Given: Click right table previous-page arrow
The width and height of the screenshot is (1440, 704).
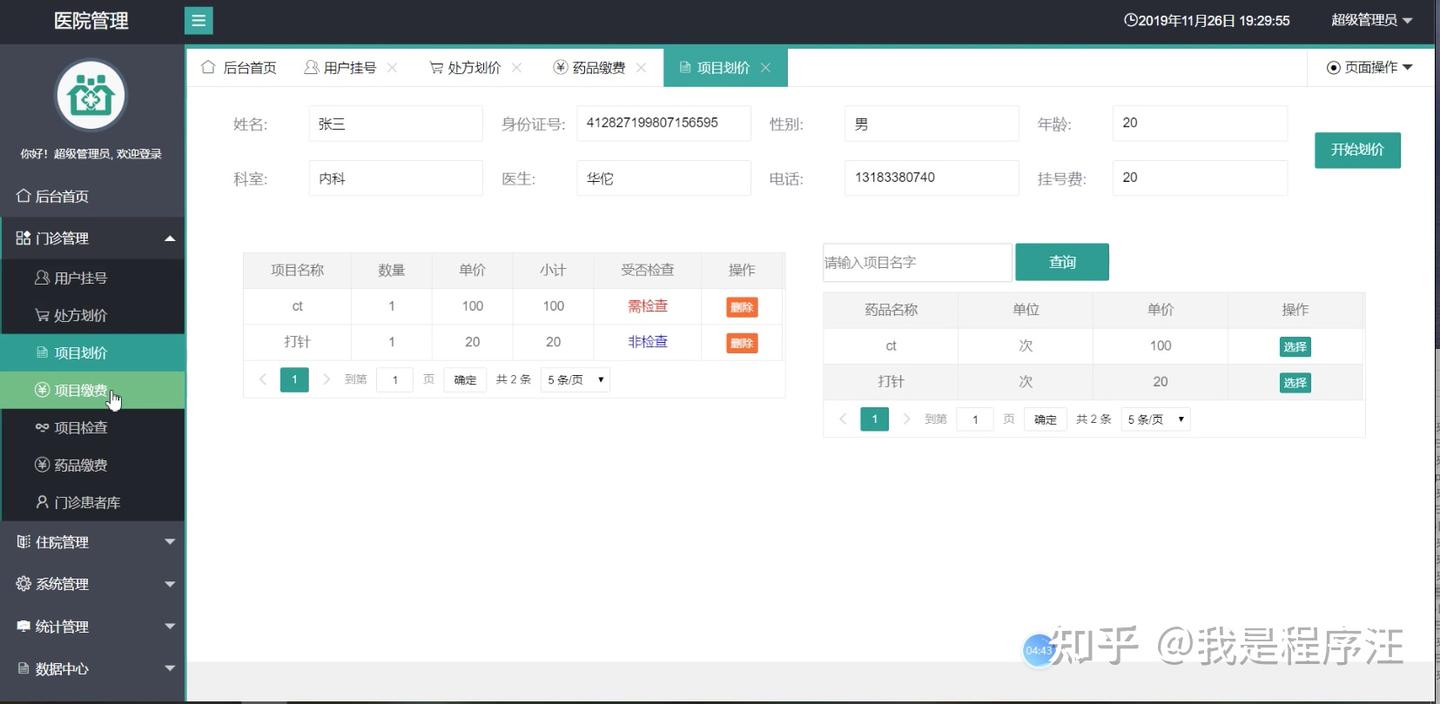Looking at the screenshot, I should click(843, 420).
